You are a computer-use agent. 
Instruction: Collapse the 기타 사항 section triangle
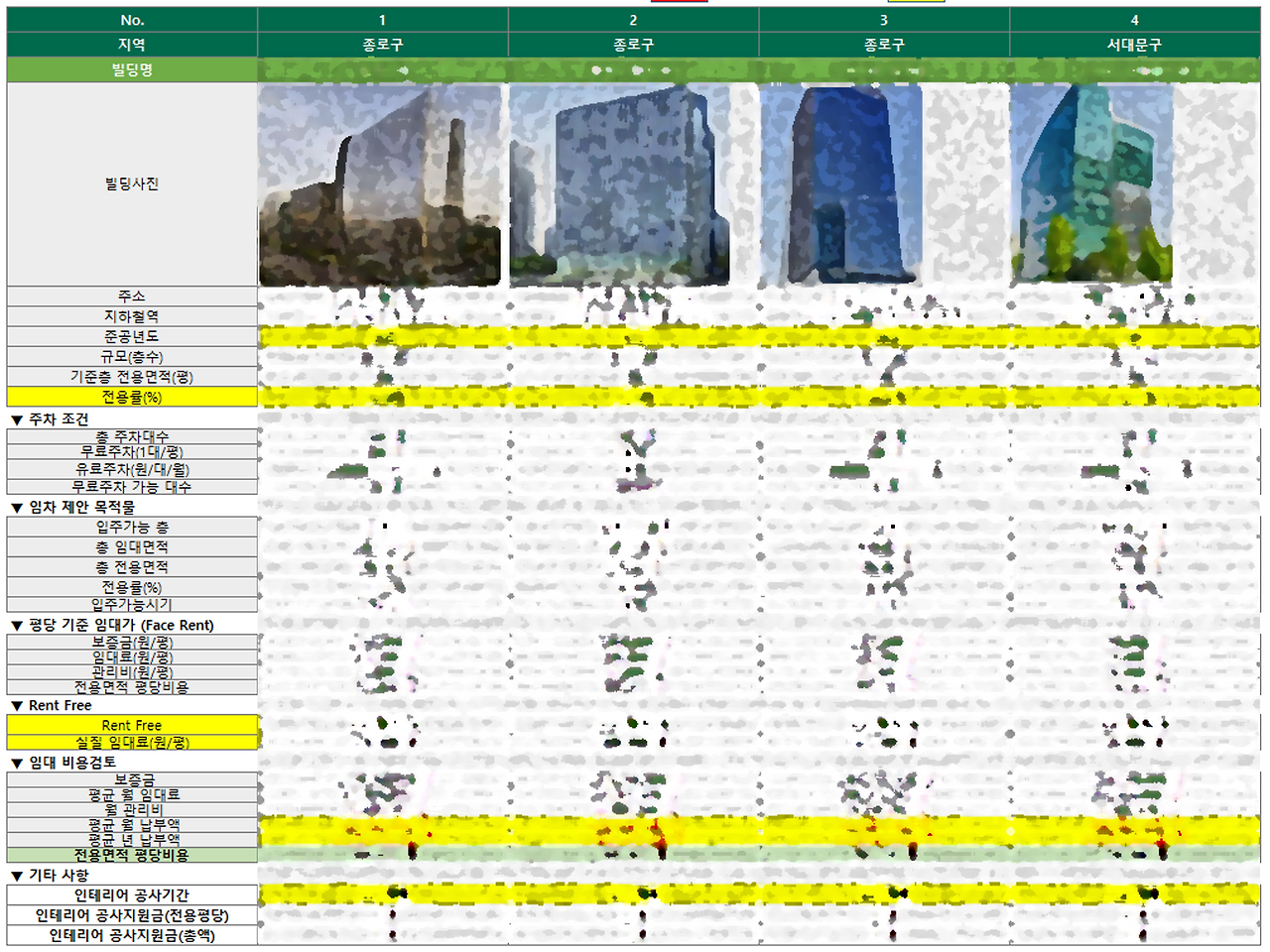[x=17, y=877]
